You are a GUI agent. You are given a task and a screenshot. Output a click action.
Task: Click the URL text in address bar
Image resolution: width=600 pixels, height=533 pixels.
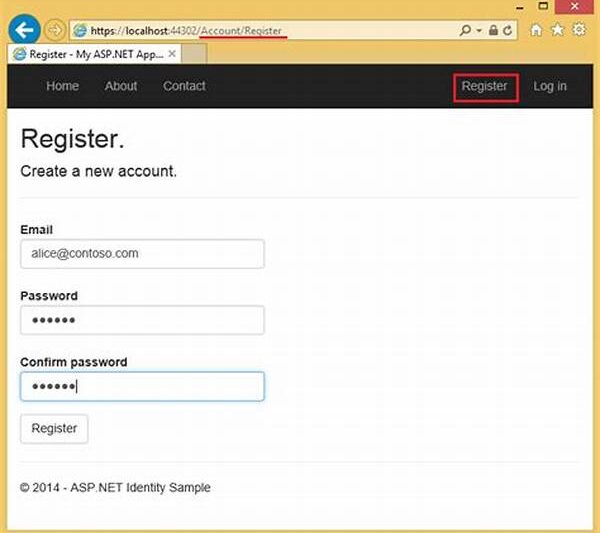point(186,31)
